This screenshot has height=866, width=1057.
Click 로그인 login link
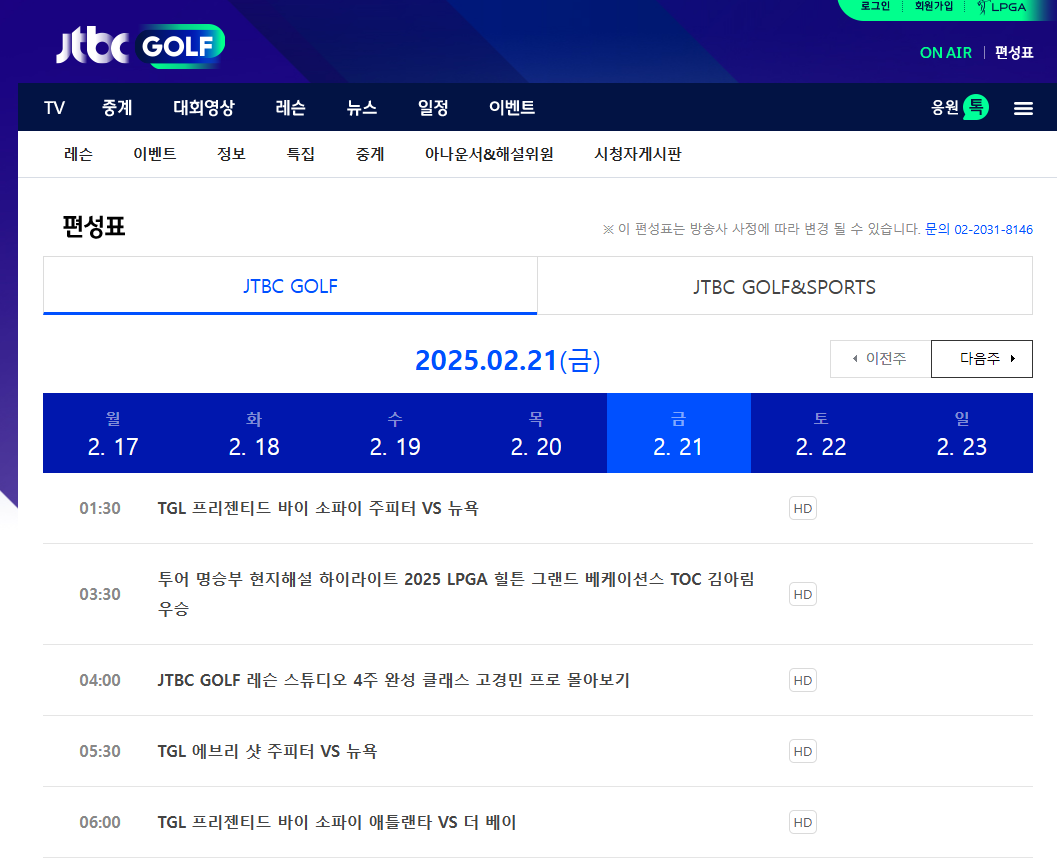875,6
